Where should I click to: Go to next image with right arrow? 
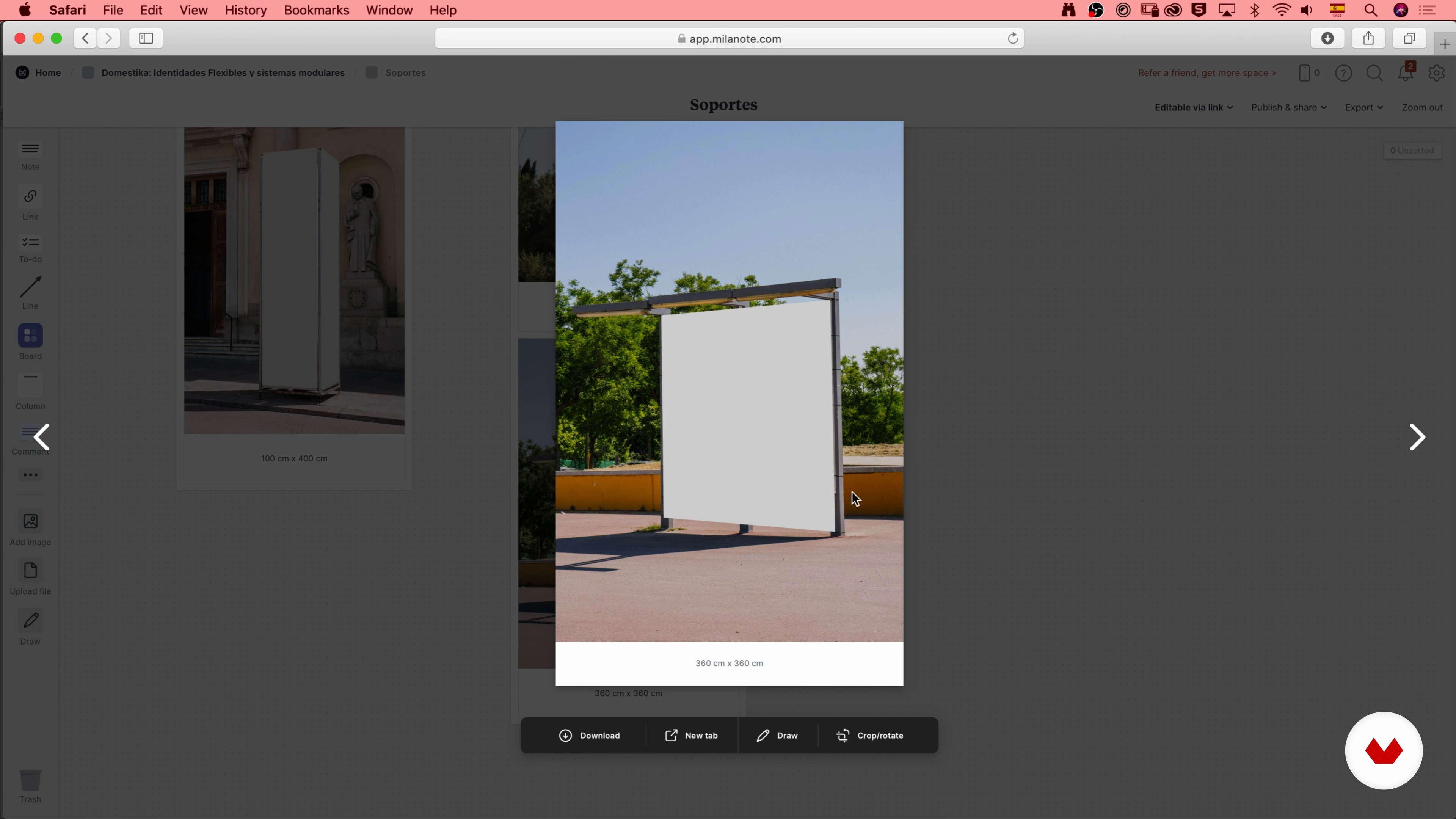click(x=1417, y=437)
